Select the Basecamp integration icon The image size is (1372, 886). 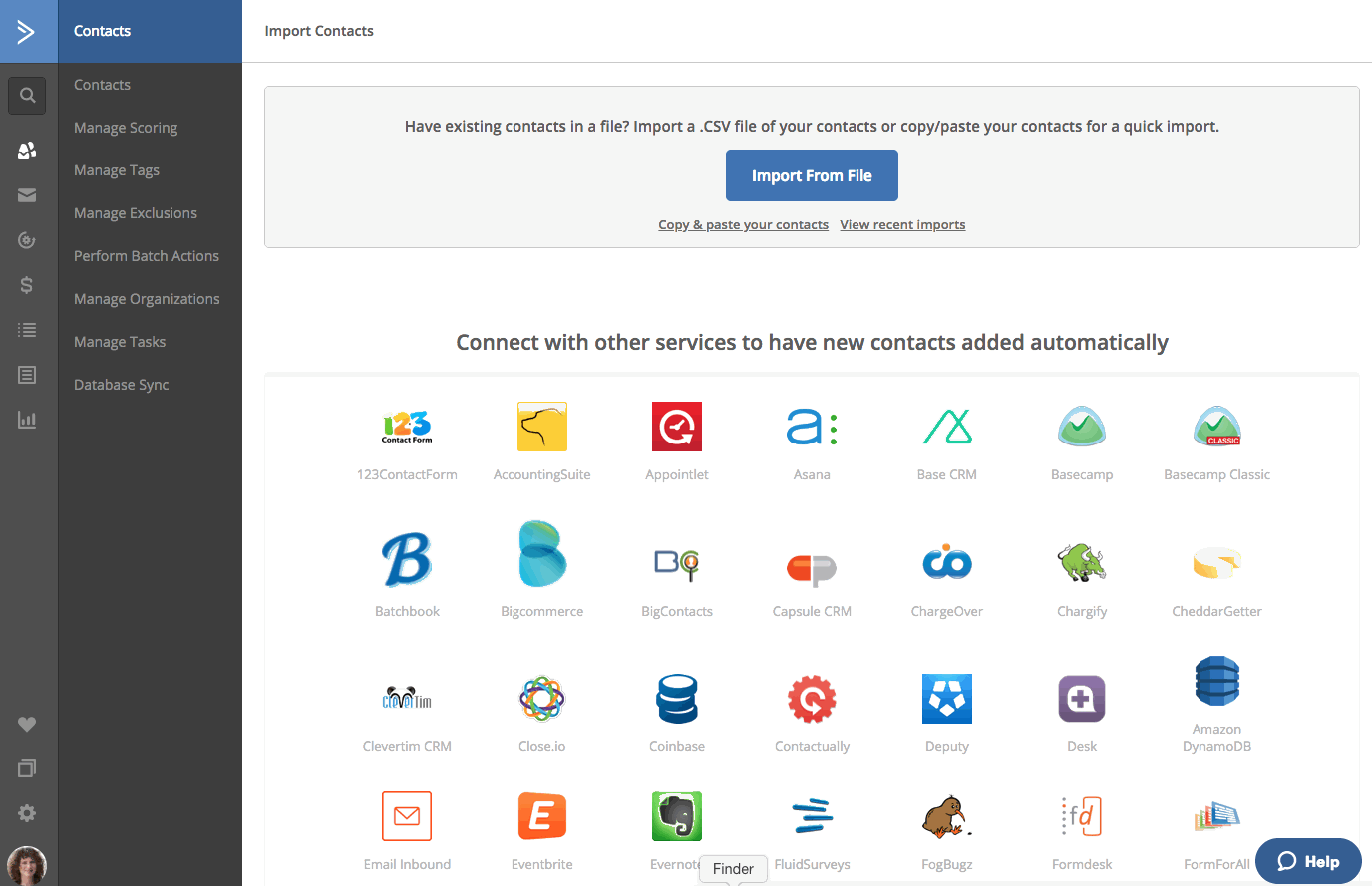tap(1082, 427)
